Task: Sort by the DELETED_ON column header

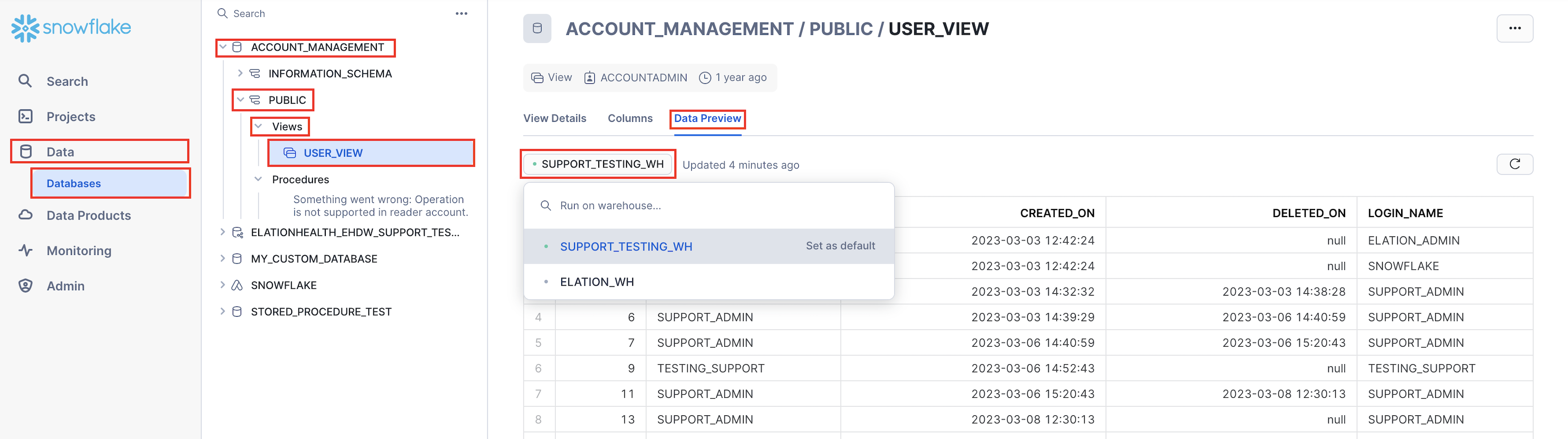Action: pos(1309,213)
